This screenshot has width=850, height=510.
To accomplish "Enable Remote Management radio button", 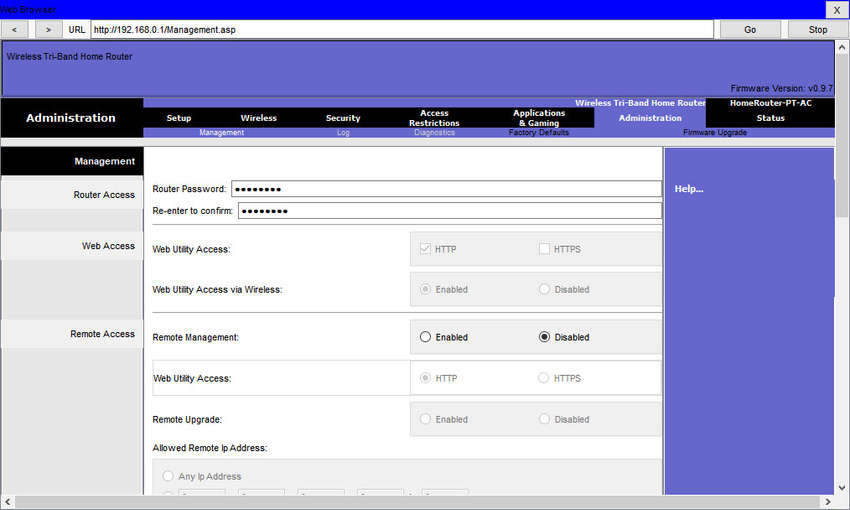I will tap(425, 337).
